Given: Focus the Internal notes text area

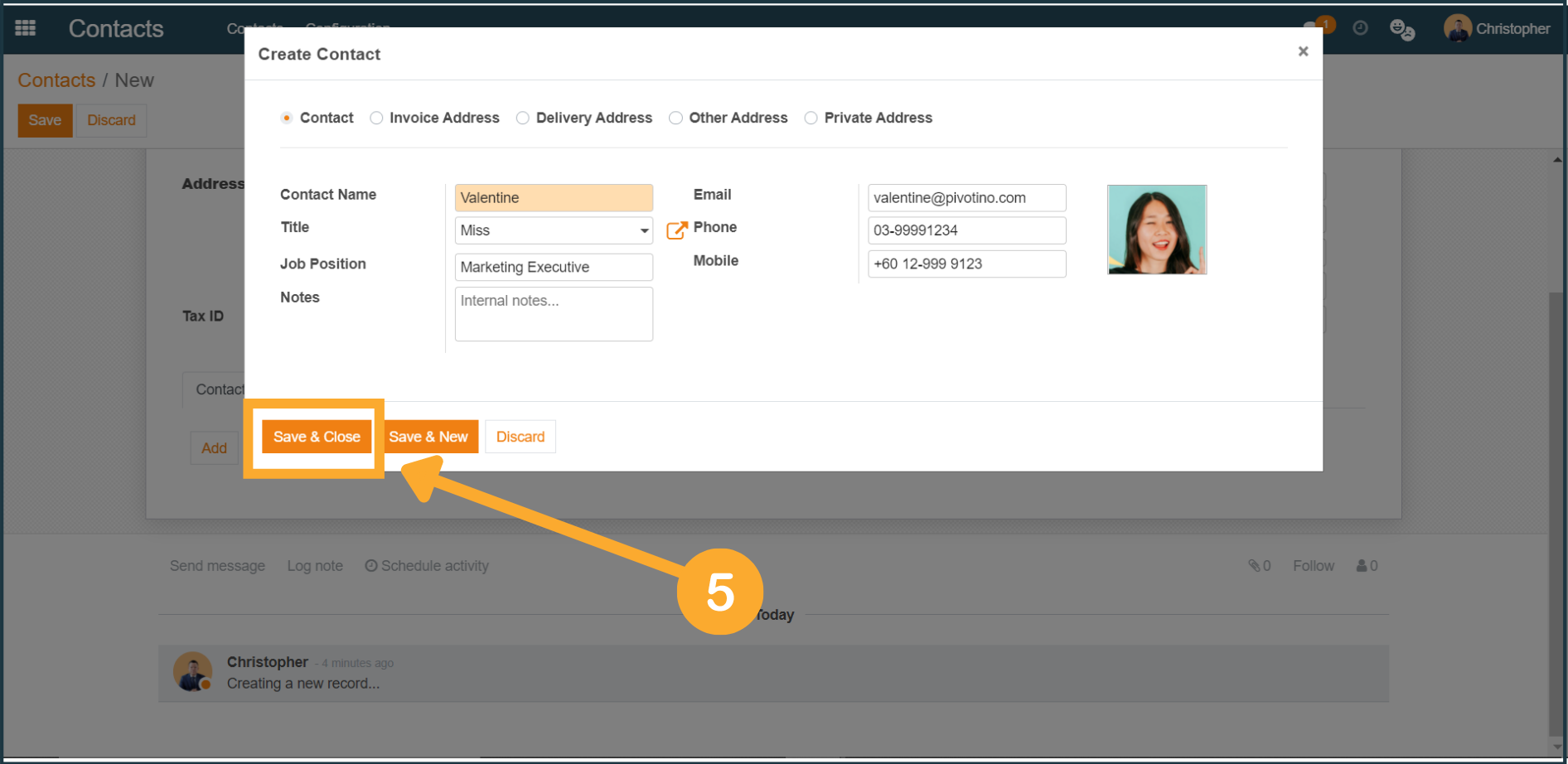Looking at the screenshot, I should [x=553, y=314].
